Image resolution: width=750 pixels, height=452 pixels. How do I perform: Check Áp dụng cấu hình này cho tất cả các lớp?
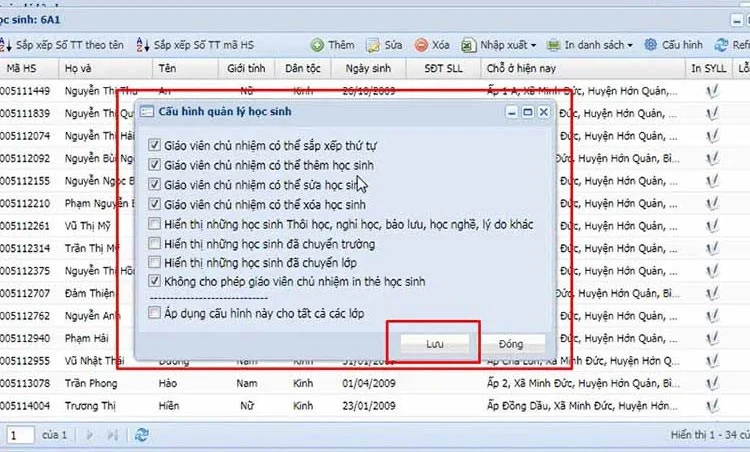[154, 313]
